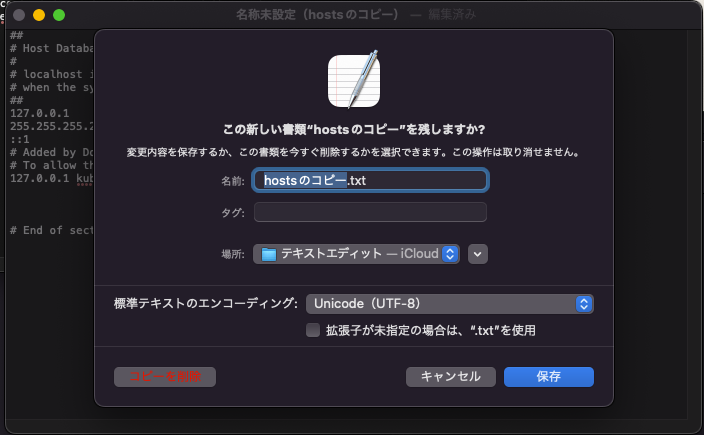Click the empty タグ (tags) field
Image resolution: width=704 pixels, height=435 pixels.
pos(370,212)
